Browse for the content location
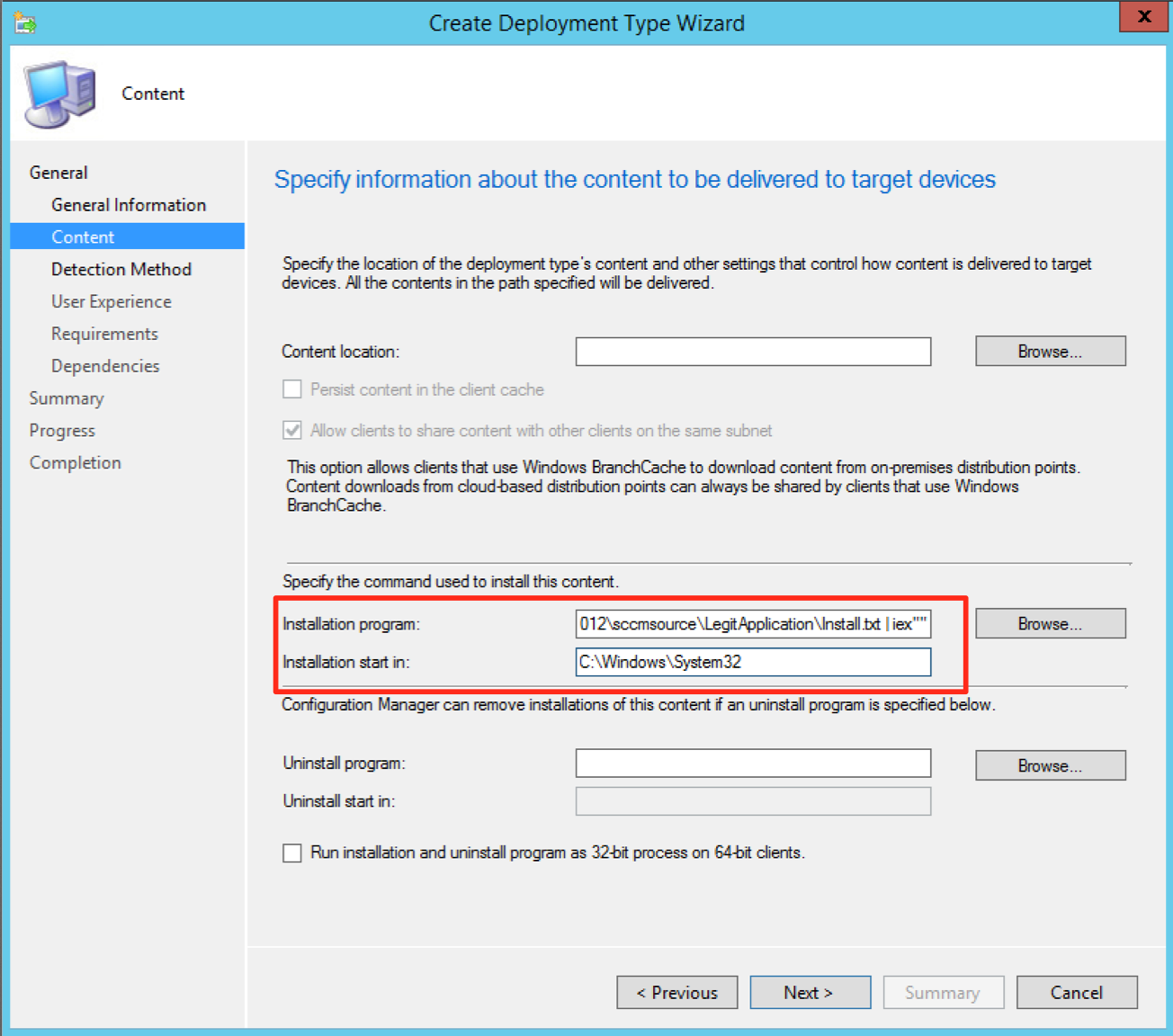This screenshot has width=1173, height=1036. [1050, 352]
